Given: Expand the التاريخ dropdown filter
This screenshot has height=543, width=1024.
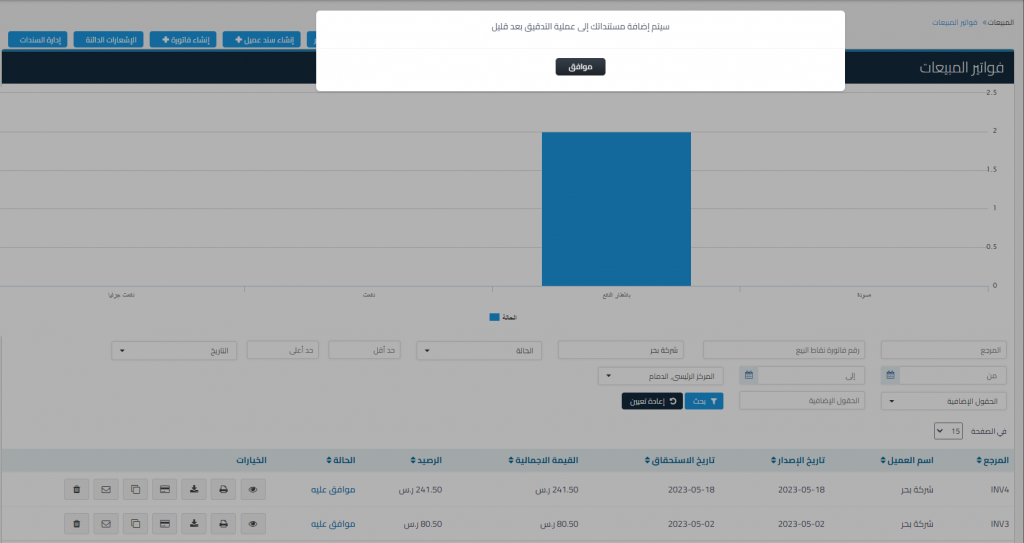Looking at the screenshot, I should pos(176,351).
